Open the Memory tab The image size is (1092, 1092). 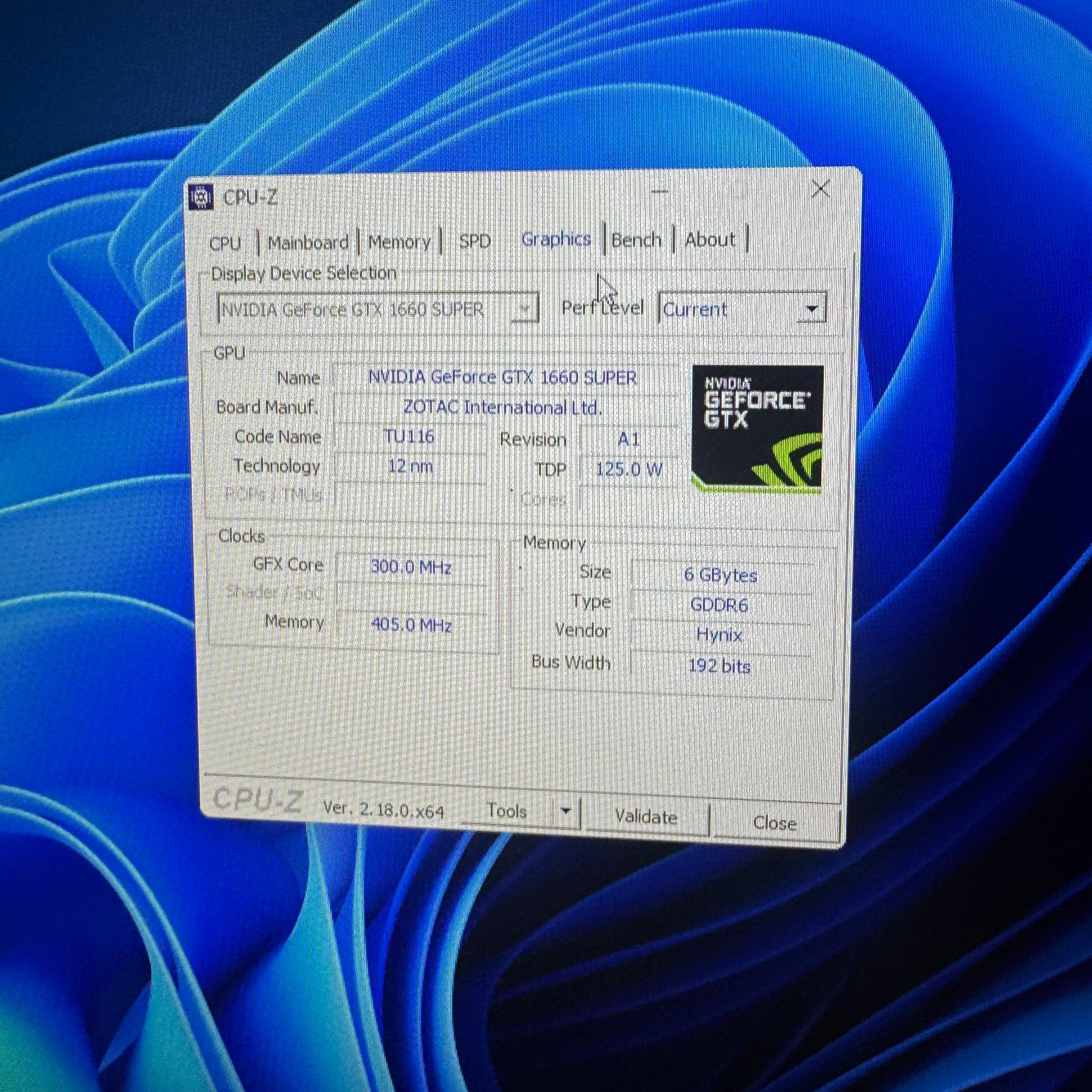tap(399, 242)
